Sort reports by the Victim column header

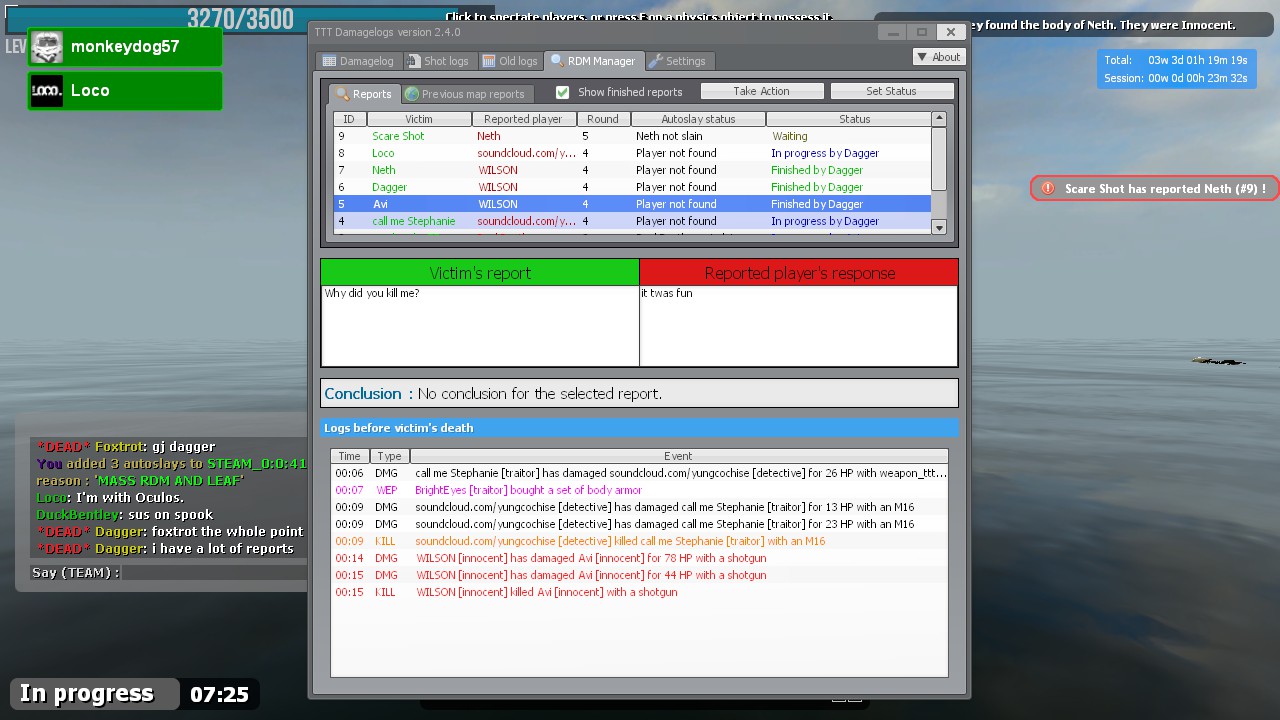click(x=419, y=119)
